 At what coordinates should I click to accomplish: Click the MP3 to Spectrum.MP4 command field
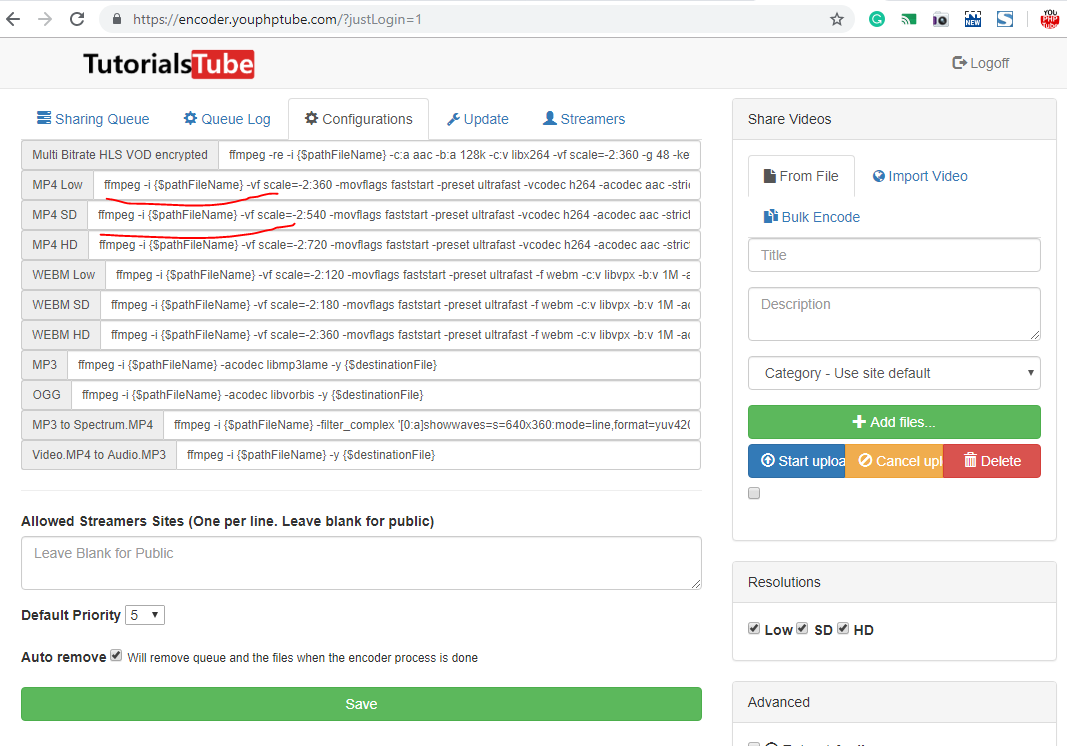tap(432, 425)
